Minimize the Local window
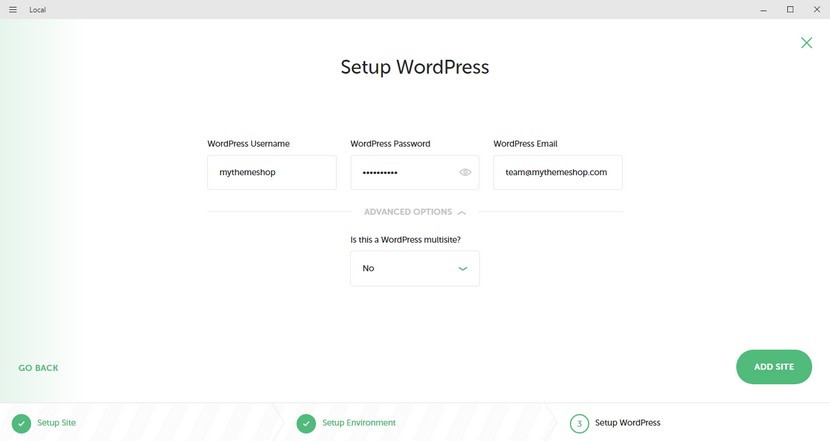The height and width of the screenshot is (441, 830). tap(763, 10)
